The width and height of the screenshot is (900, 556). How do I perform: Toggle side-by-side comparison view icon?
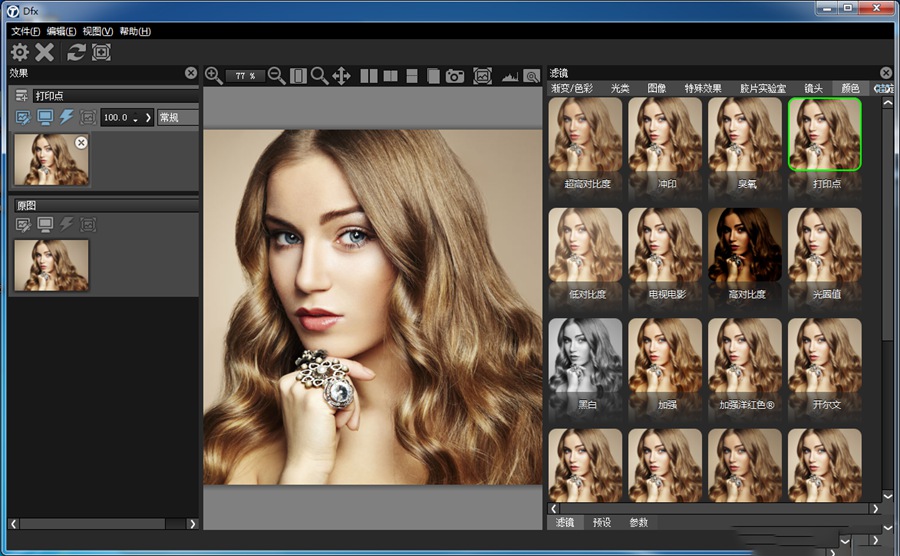click(x=369, y=76)
